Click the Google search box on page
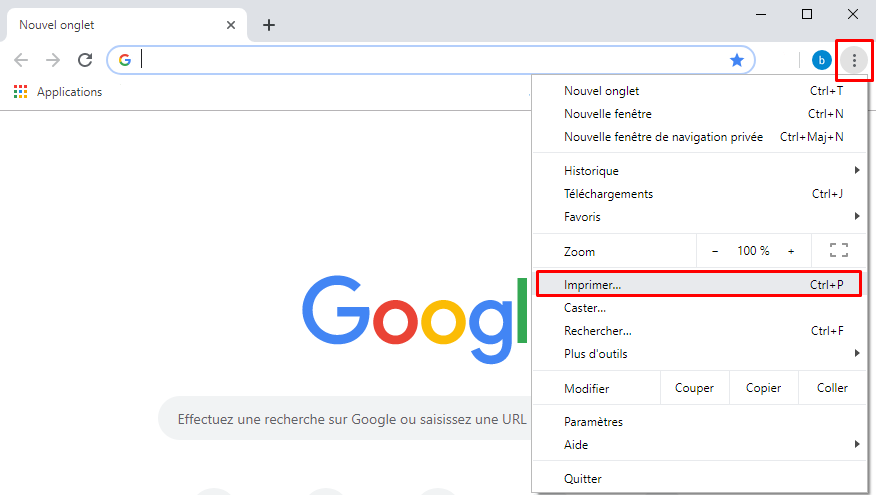The height and width of the screenshot is (497, 876). pyautogui.click(x=345, y=419)
